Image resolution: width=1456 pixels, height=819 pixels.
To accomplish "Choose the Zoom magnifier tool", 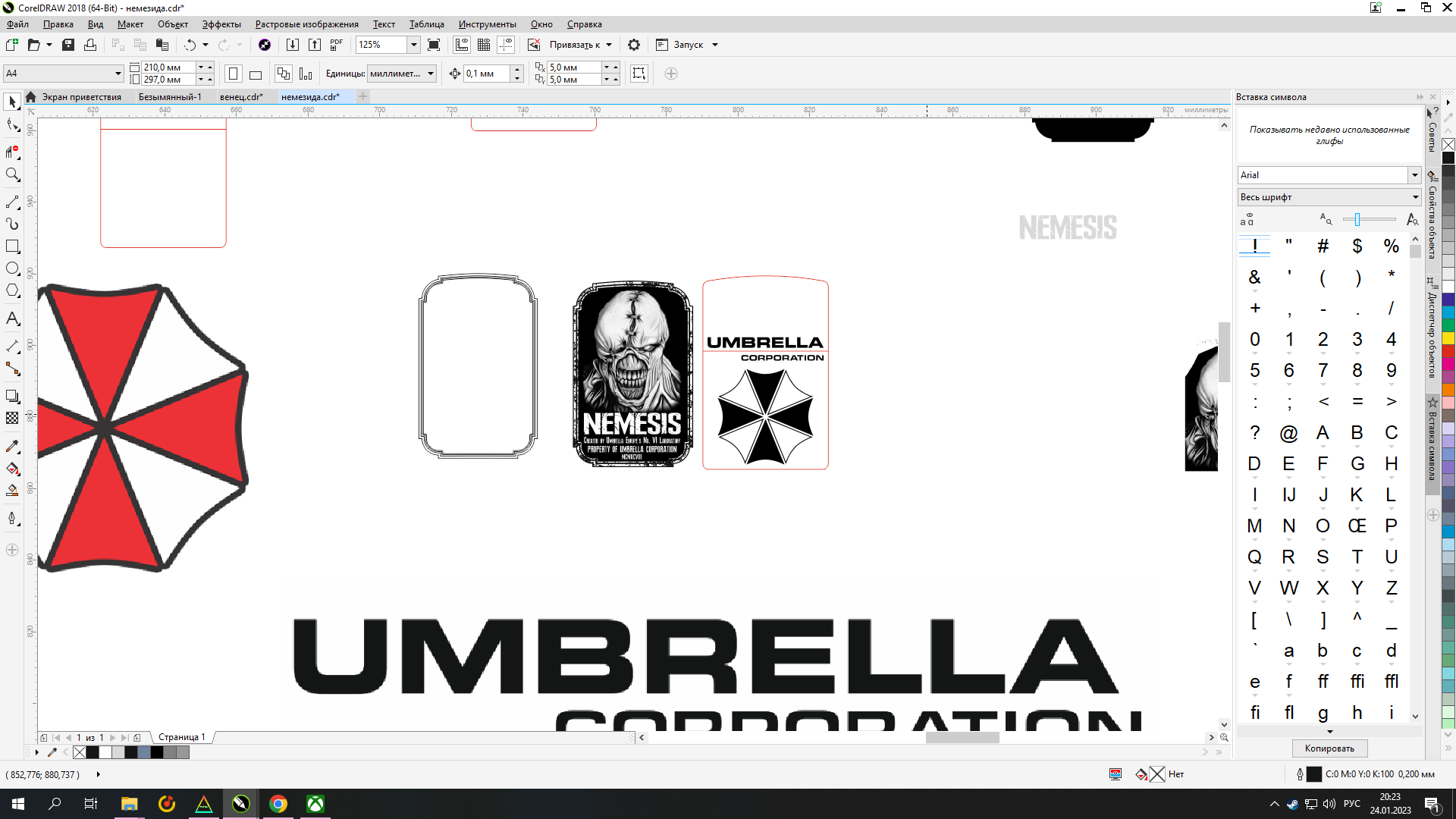I will (12, 174).
